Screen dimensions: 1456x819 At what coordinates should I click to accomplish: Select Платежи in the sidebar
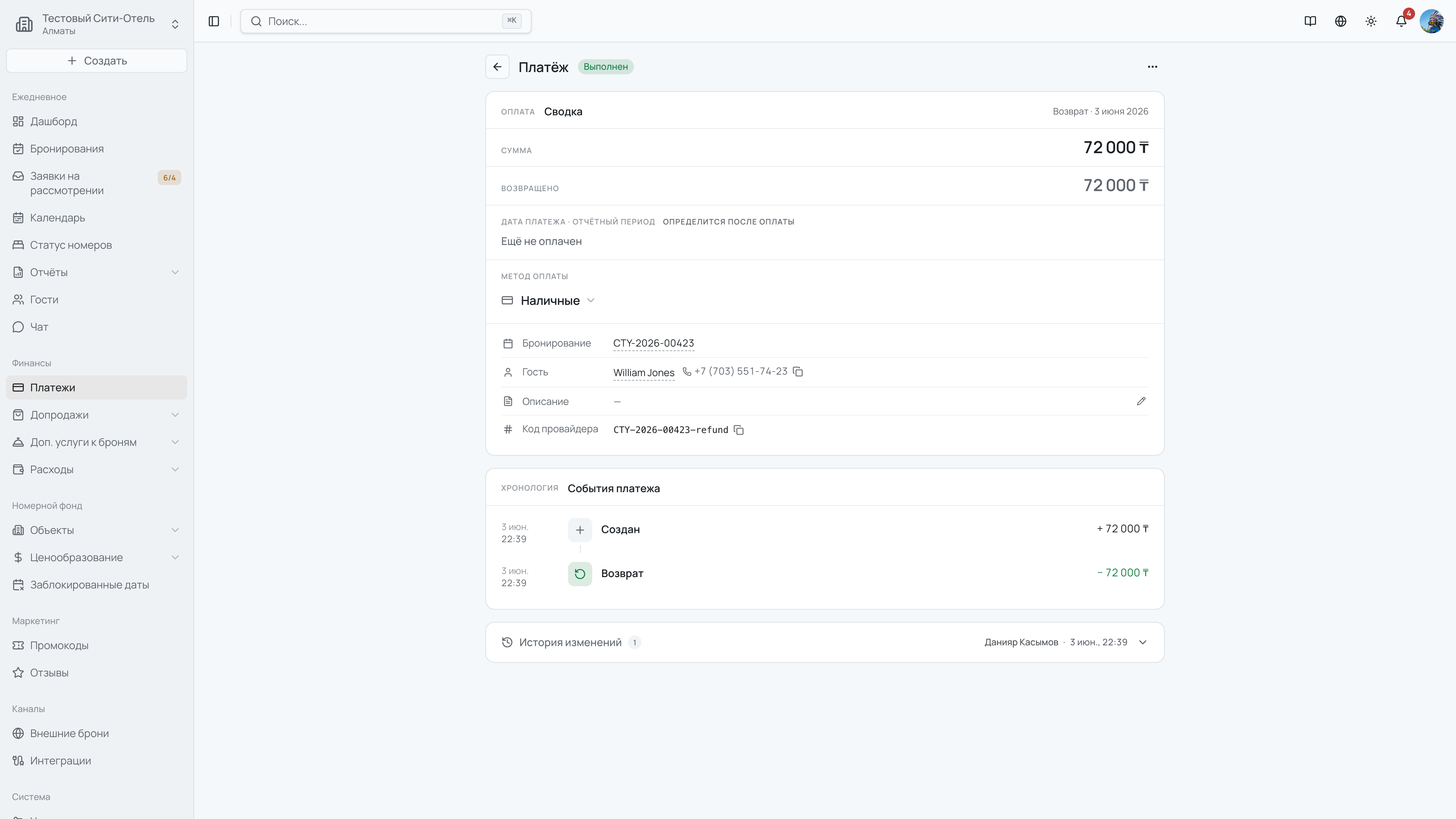pos(97,388)
